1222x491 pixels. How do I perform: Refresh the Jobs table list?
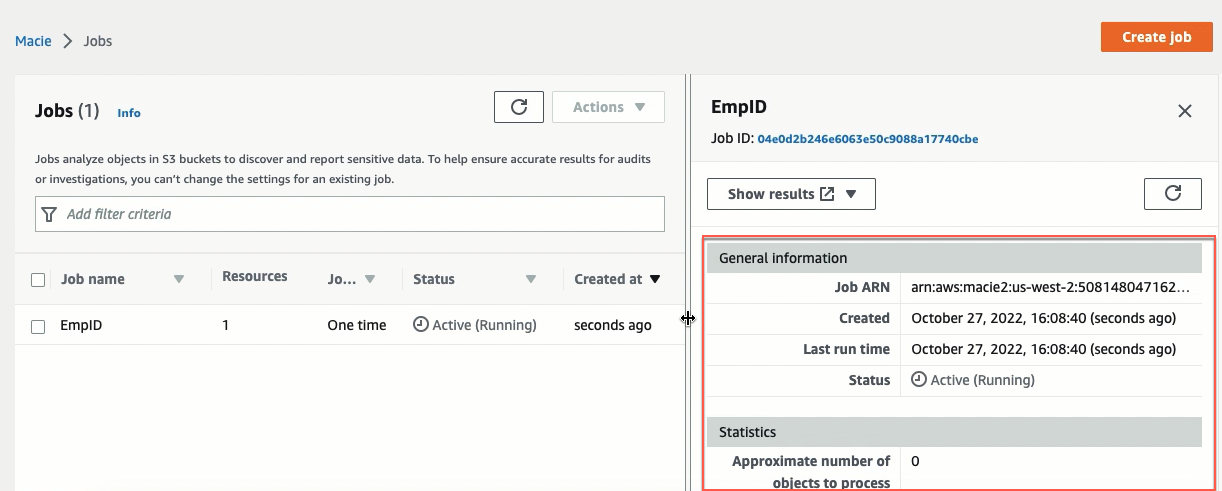(519, 107)
